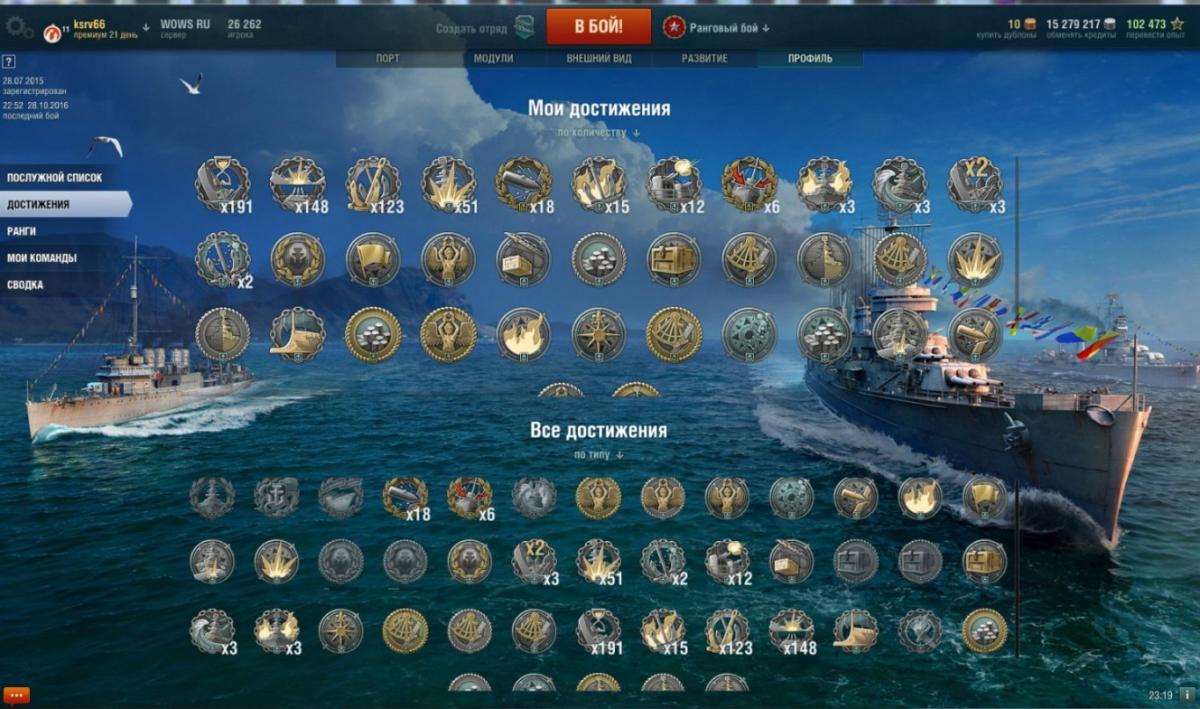Switch to the МОДУЛИ tab
1200x709 pixels.
click(493, 58)
